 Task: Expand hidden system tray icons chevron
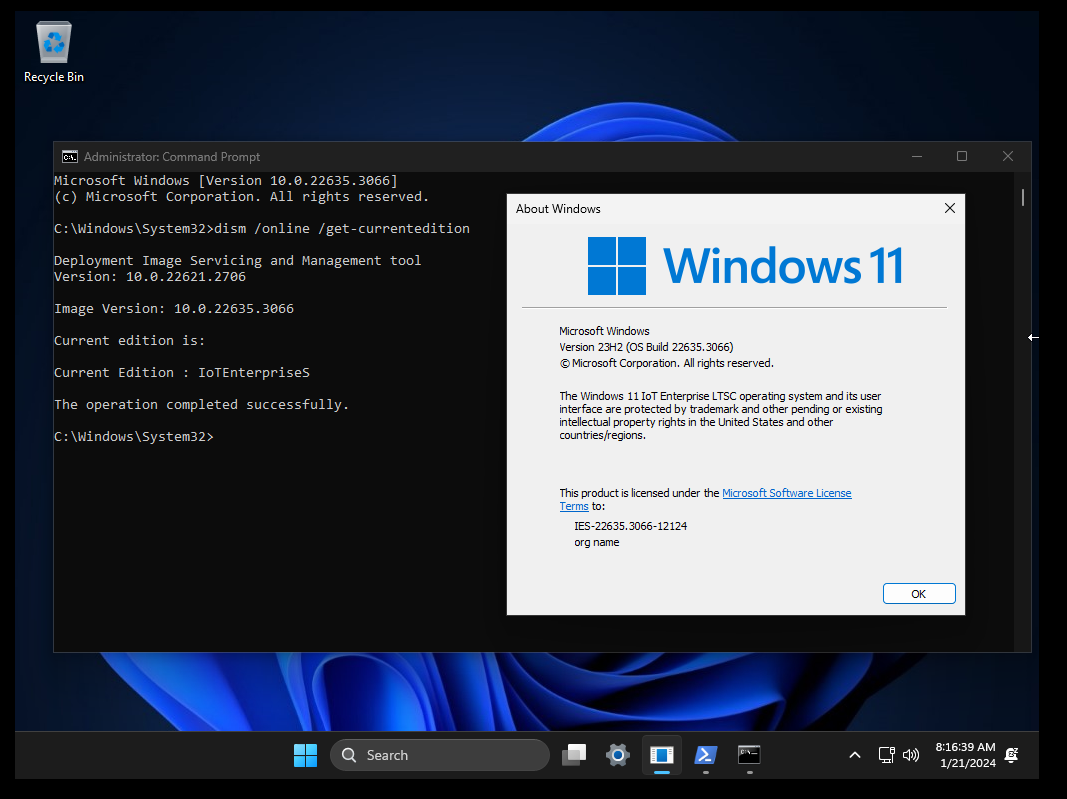855,755
